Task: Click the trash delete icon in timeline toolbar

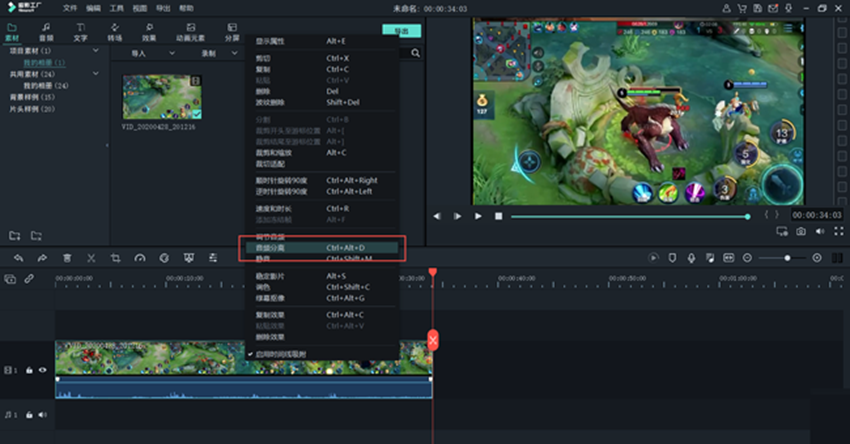Action: click(67, 258)
